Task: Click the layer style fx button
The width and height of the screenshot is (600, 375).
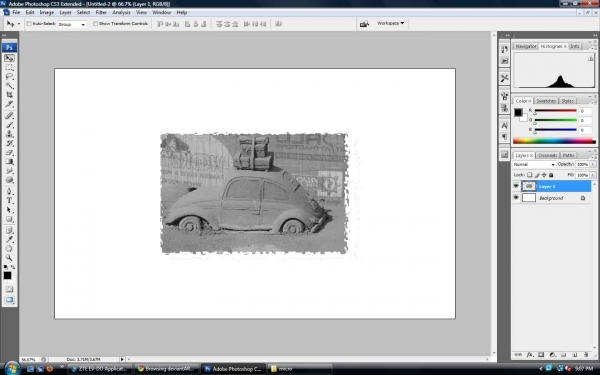Action: pyautogui.click(x=530, y=355)
